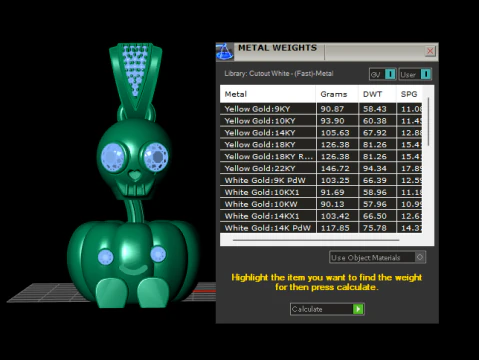Image resolution: width=480 pixels, height=360 pixels.
Task: Click the vertical scrollbar of metals list
Action: [428, 122]
